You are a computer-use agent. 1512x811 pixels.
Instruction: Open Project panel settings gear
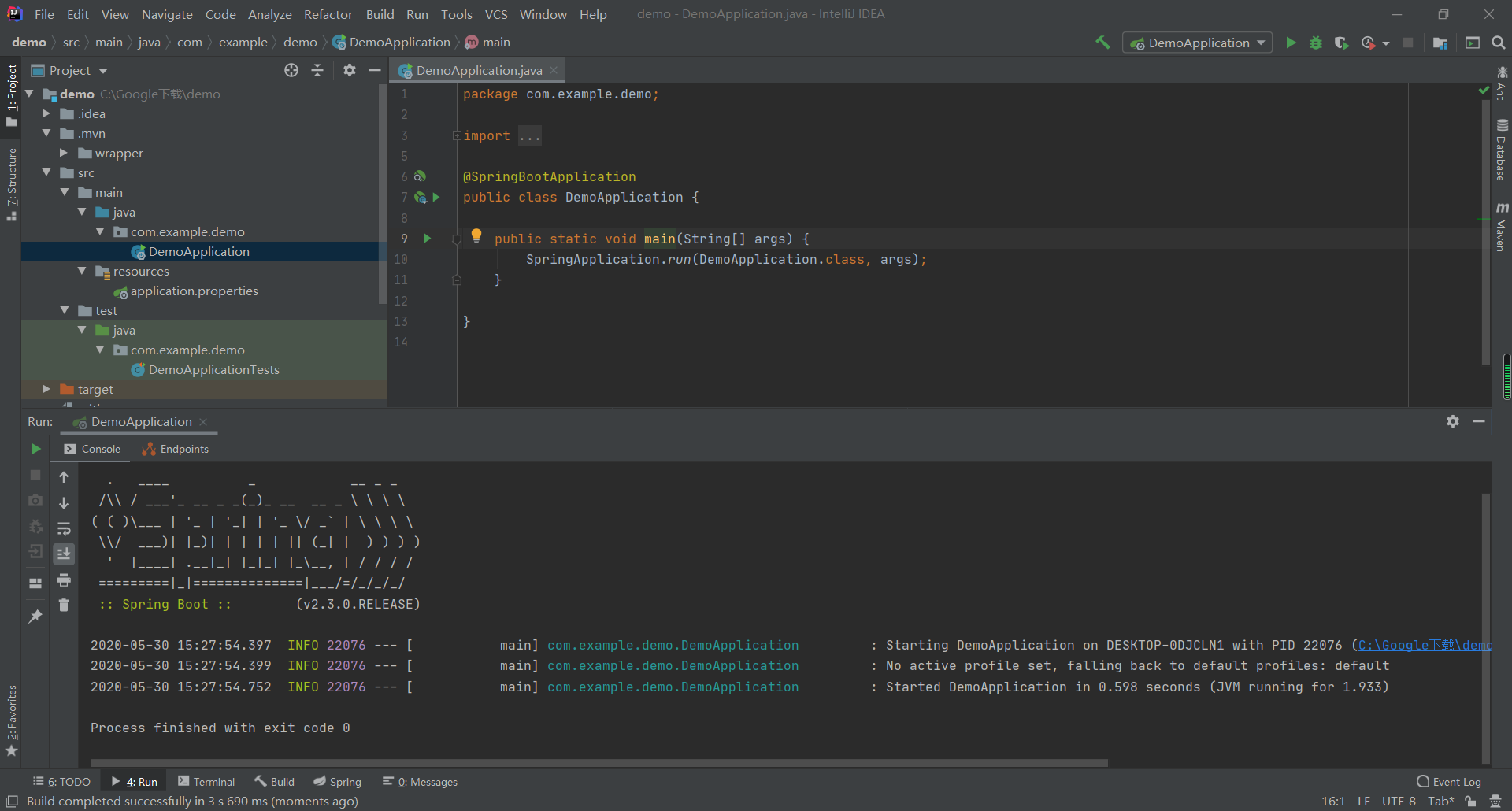click(x=350, y=70)
